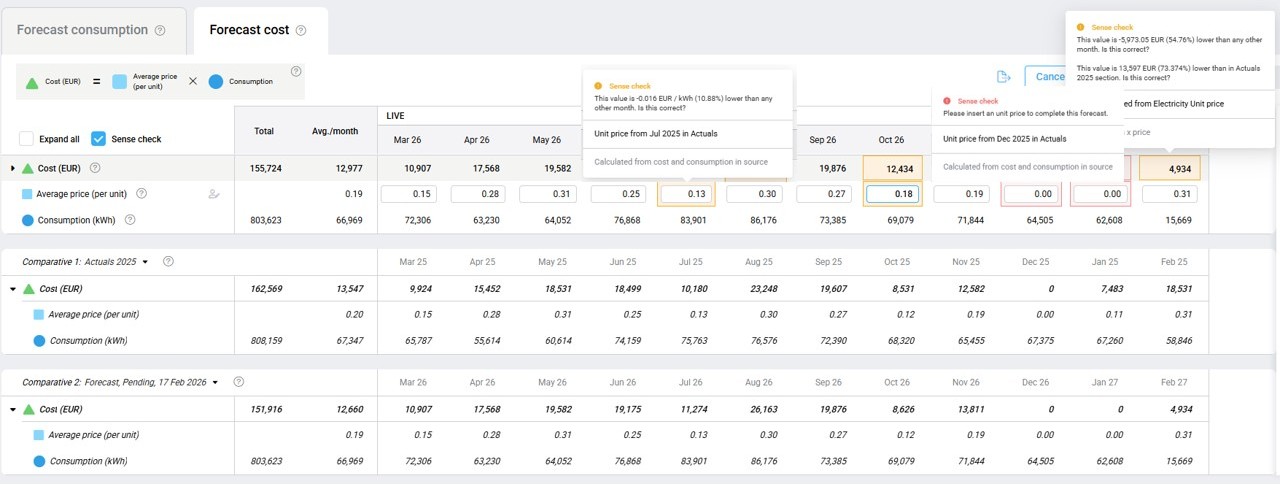Screen dimensions: 1280x485
Task: Open help icon beside Forecast consumption
Action: [160, 31]
